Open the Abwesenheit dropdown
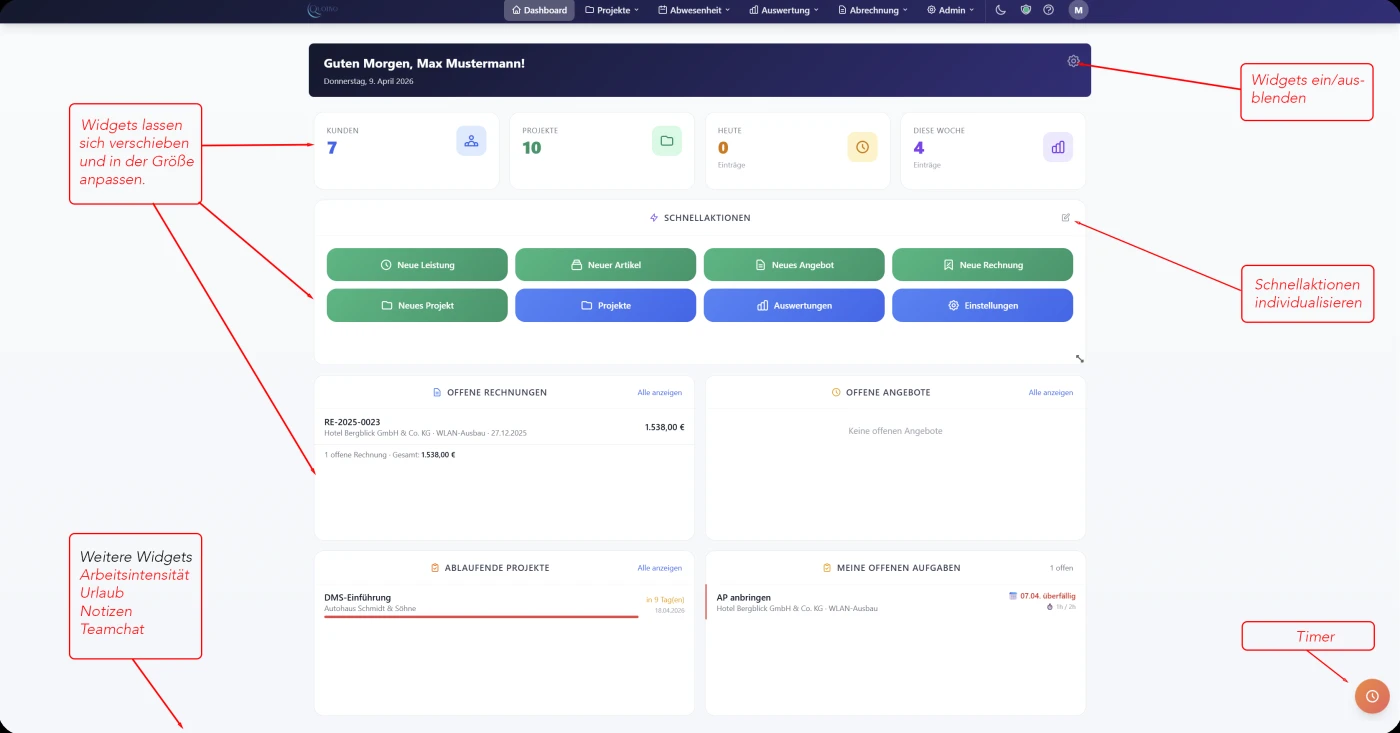The width and height of the screenshot is (1400, 733). [x=693, y=11]
